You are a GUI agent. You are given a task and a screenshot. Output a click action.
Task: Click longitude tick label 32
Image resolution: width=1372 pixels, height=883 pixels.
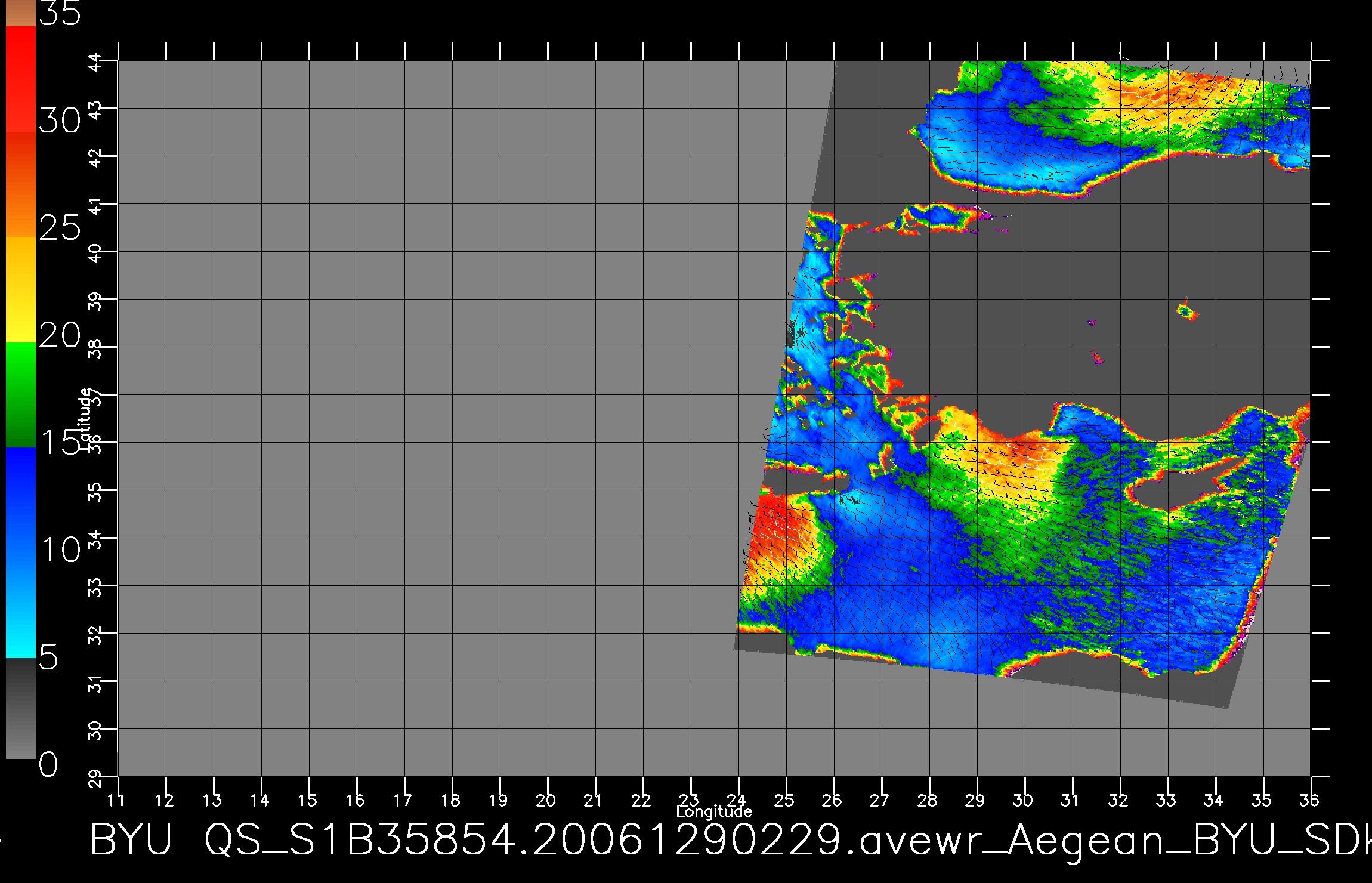1118,800
